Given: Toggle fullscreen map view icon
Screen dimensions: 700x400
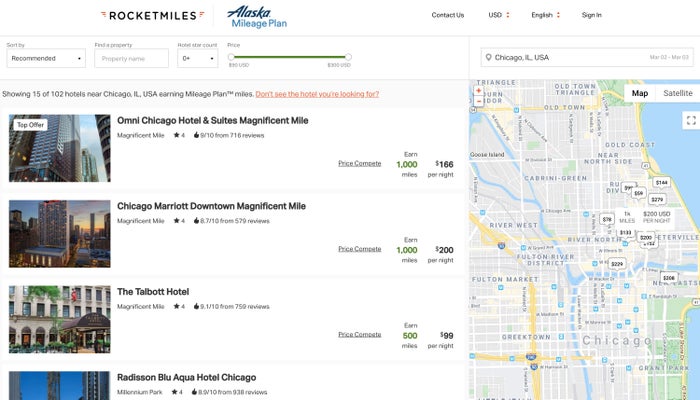Looking at the screenshot, I should click(x=691, y=120).
